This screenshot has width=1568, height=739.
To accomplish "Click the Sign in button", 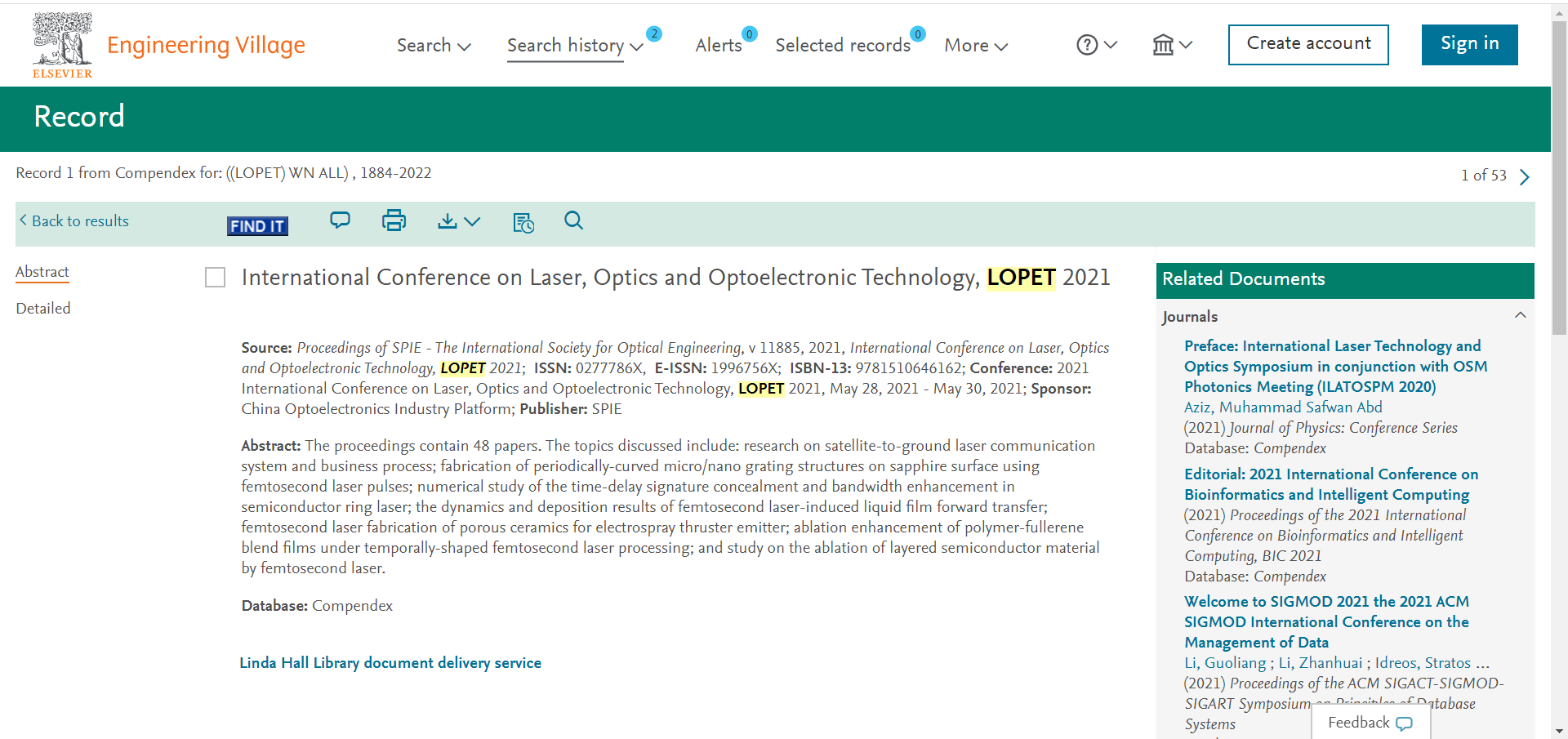I will [x=1469, y=44].
